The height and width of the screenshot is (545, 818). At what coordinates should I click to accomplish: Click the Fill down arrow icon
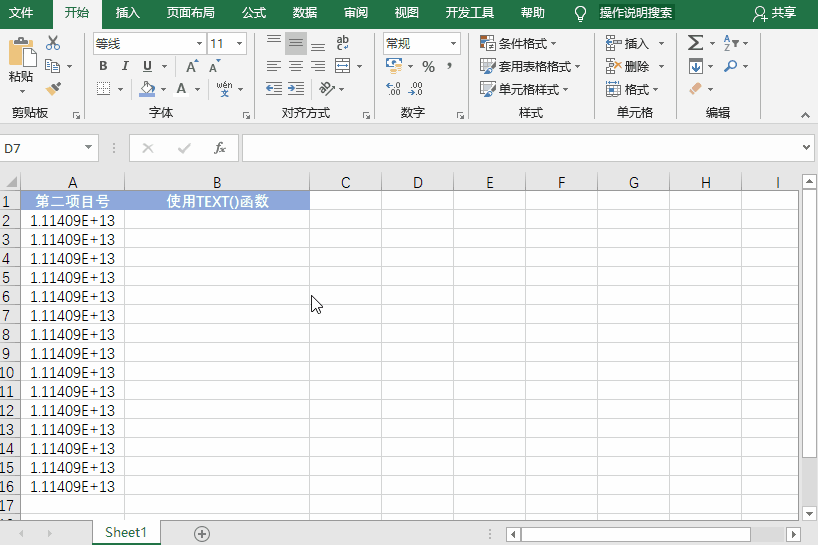(x=695, y=66)
